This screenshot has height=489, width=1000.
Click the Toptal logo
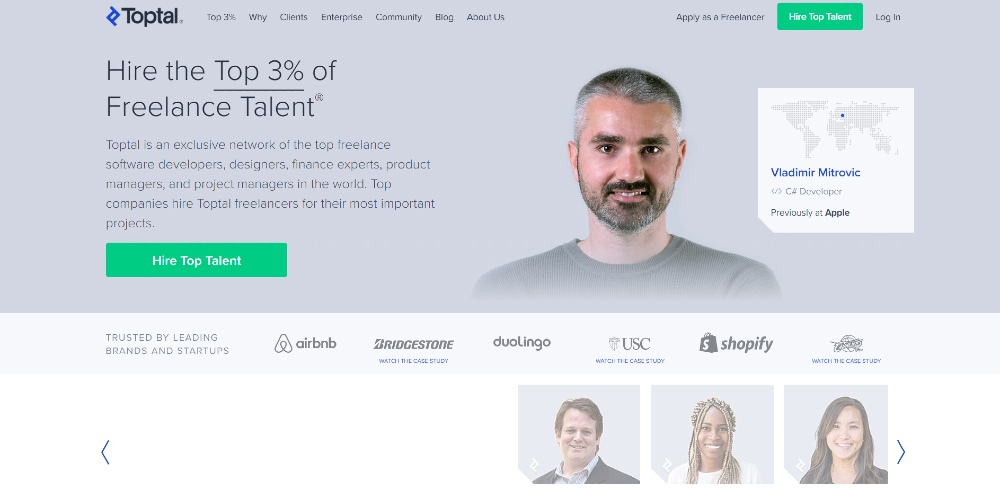(x=144, y=17)
